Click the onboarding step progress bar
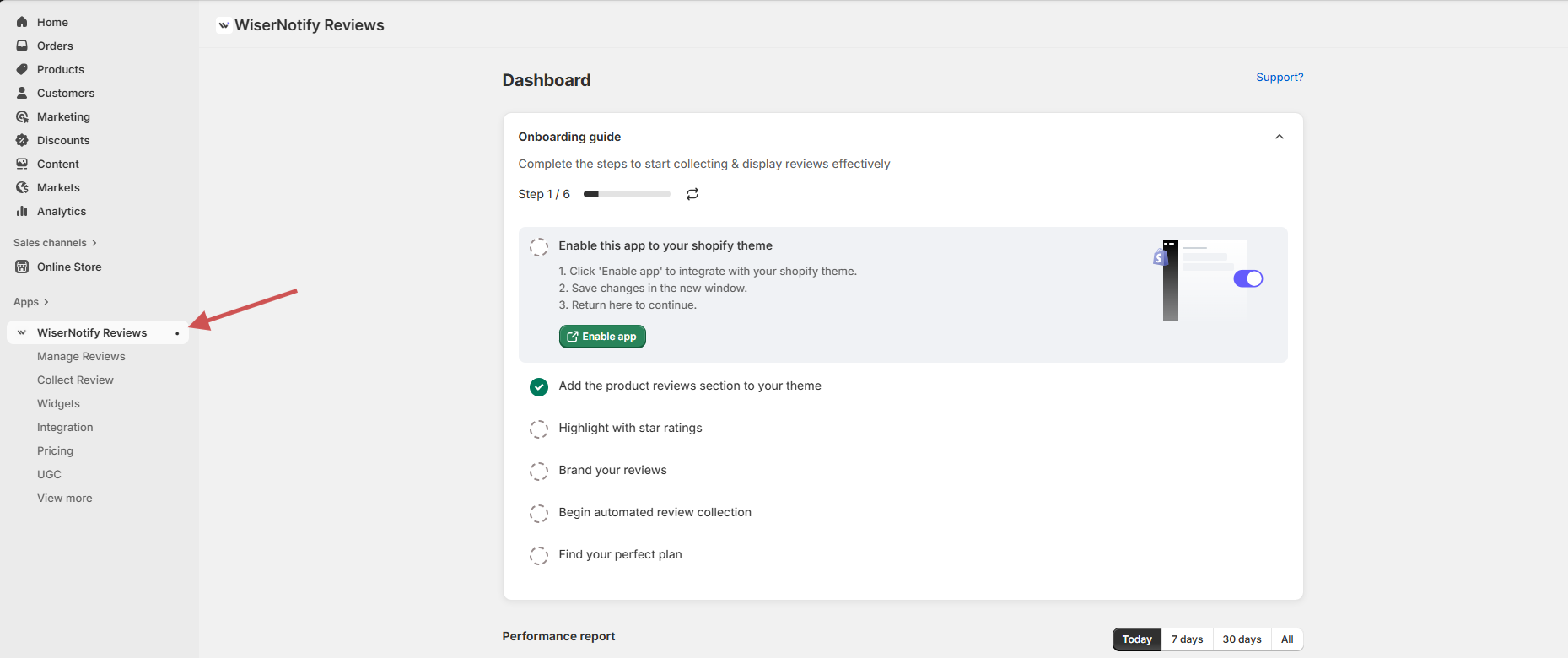The height and width of the screenshot is (658, 1568). pos(627,194)
